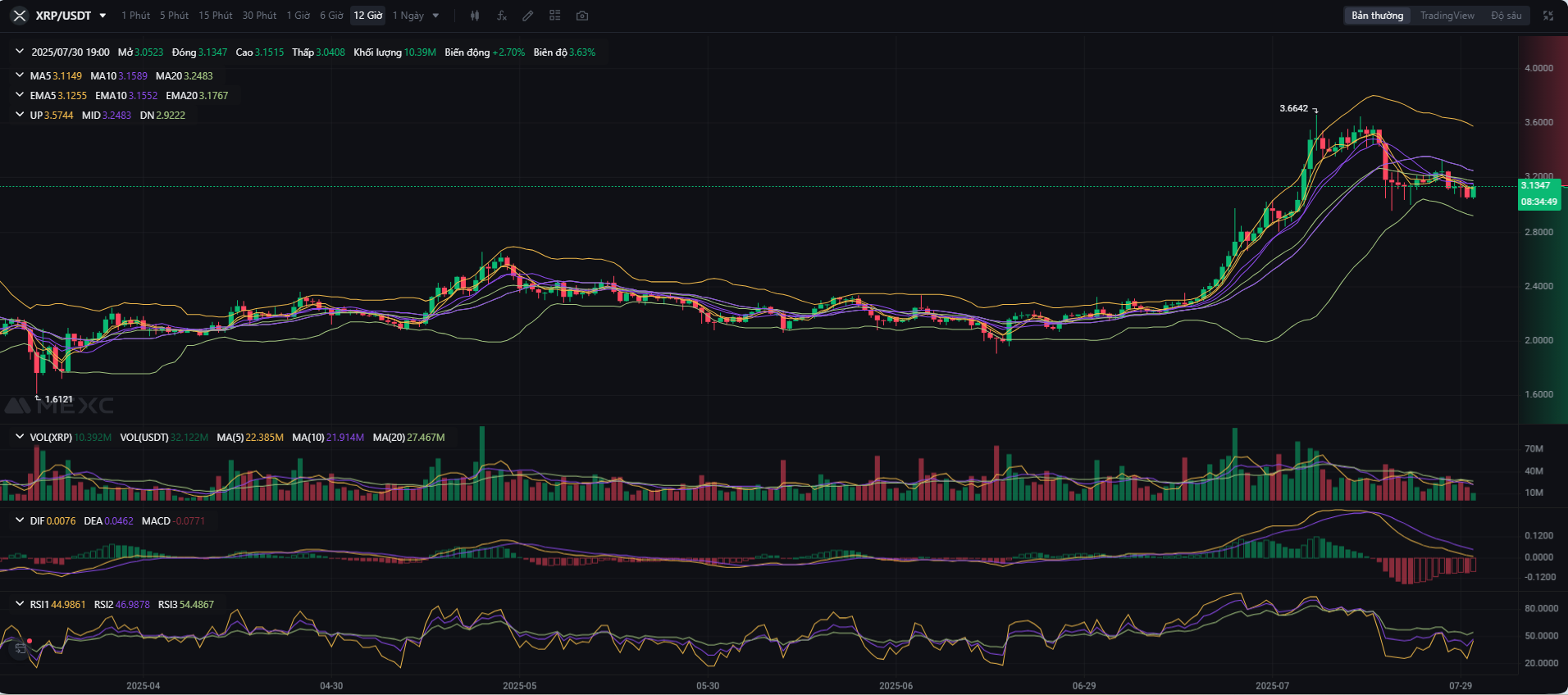Exit fullscreen with the collapse arrows icon
This screenshot has height=695, width=1568.
click(x=1548, y=16)
